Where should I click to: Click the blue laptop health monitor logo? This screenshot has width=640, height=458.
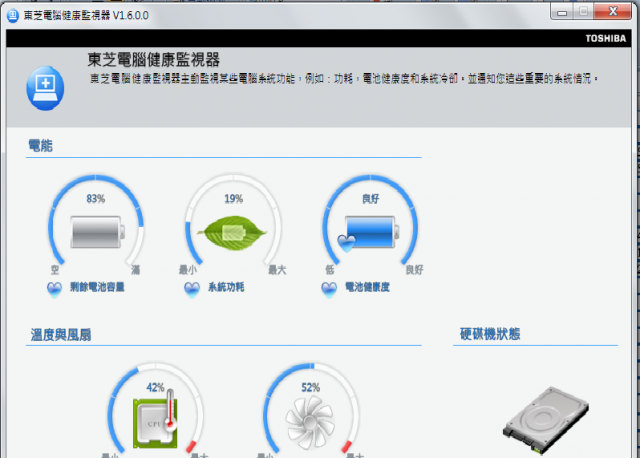45,88
